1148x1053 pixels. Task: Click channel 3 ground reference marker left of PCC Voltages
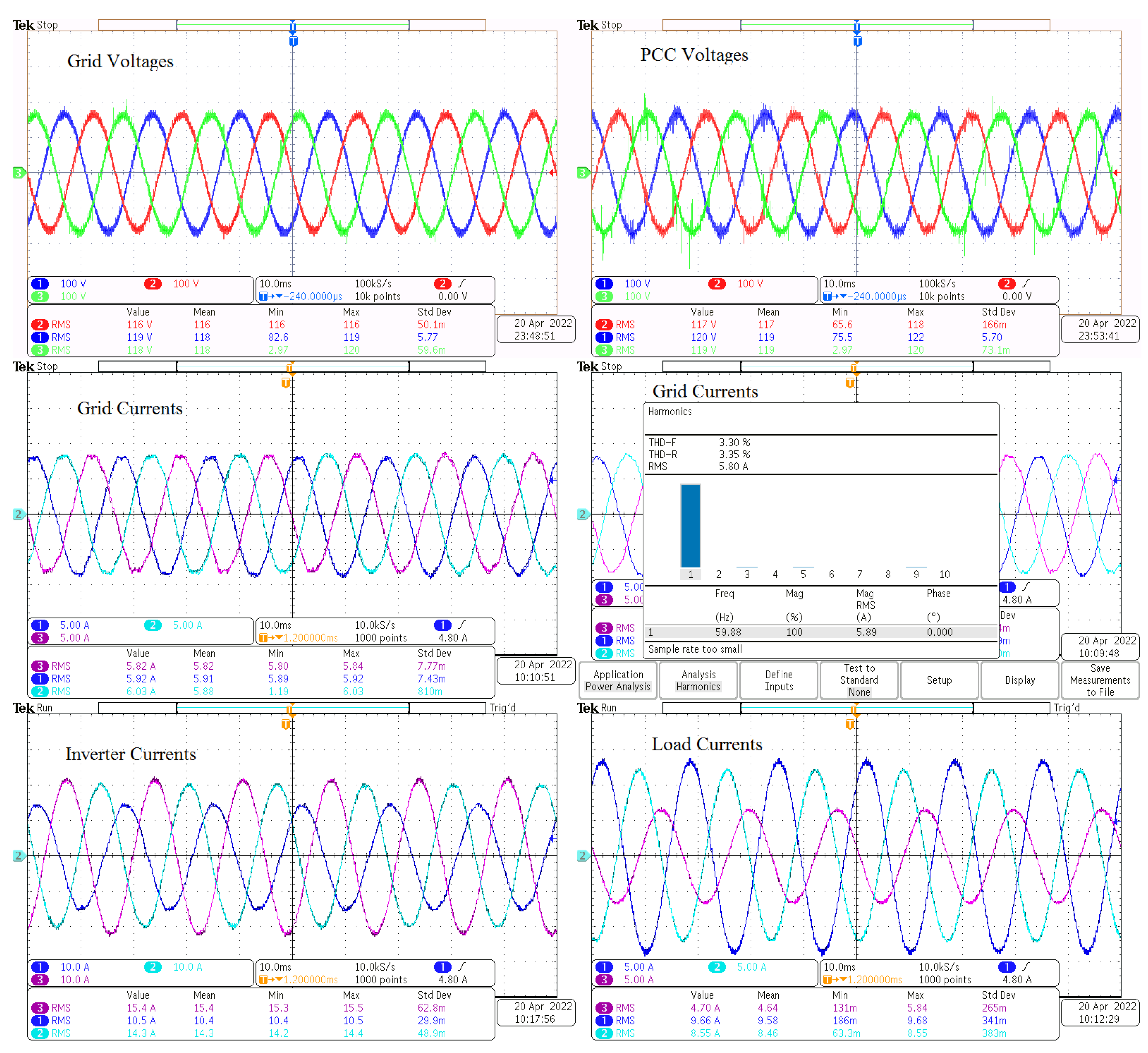coord(582,172)
